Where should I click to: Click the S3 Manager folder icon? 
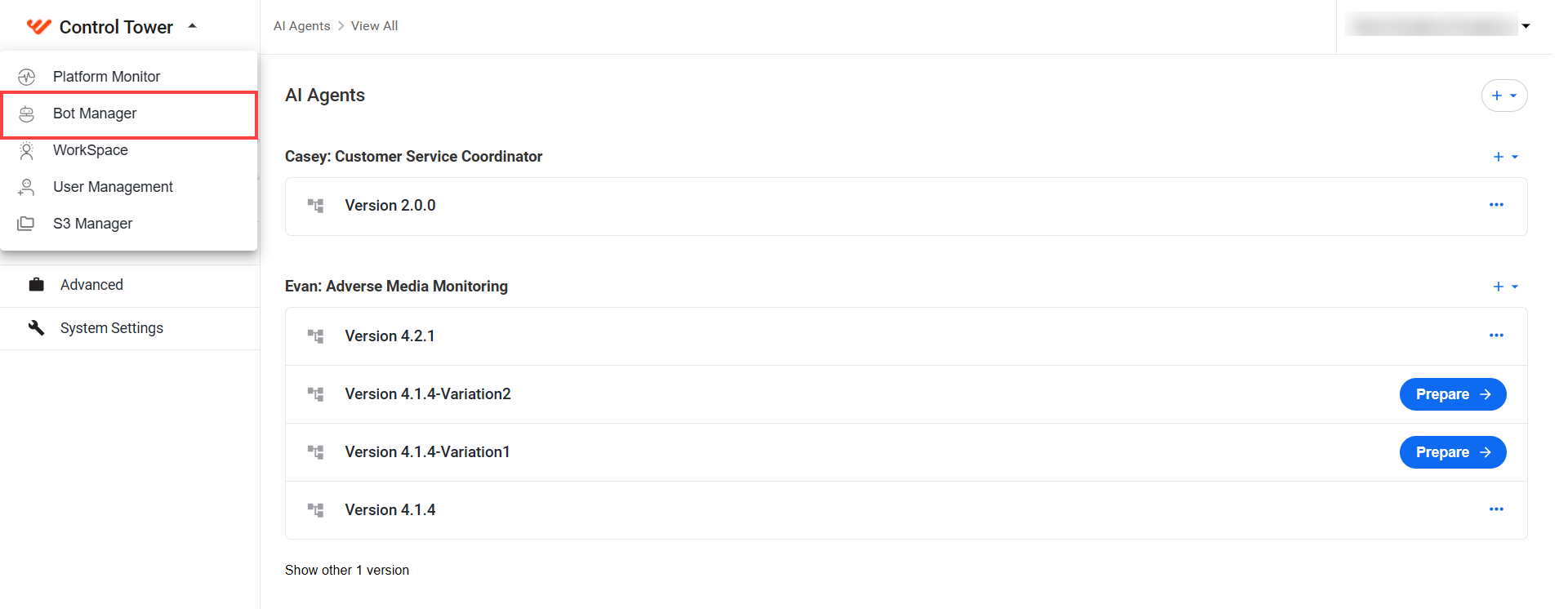coord(26,224)
